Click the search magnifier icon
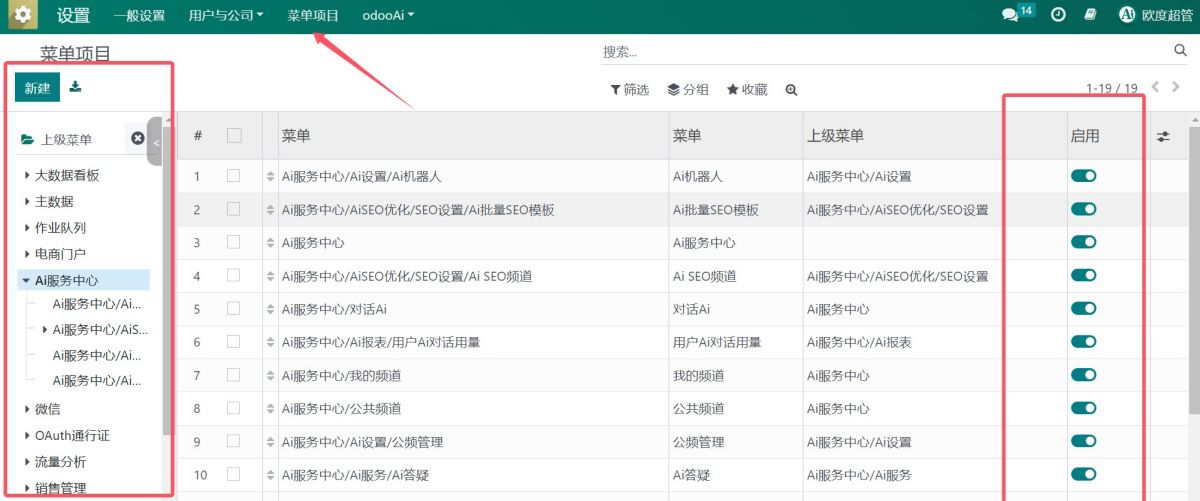This screenshot has height=501, width=1200. click(x=1180, y=50)
